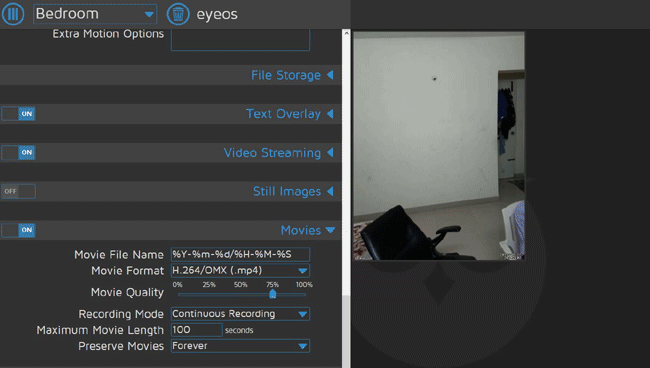
Task: Open the settings menu hamburger icon
Action: pos(13,14)
